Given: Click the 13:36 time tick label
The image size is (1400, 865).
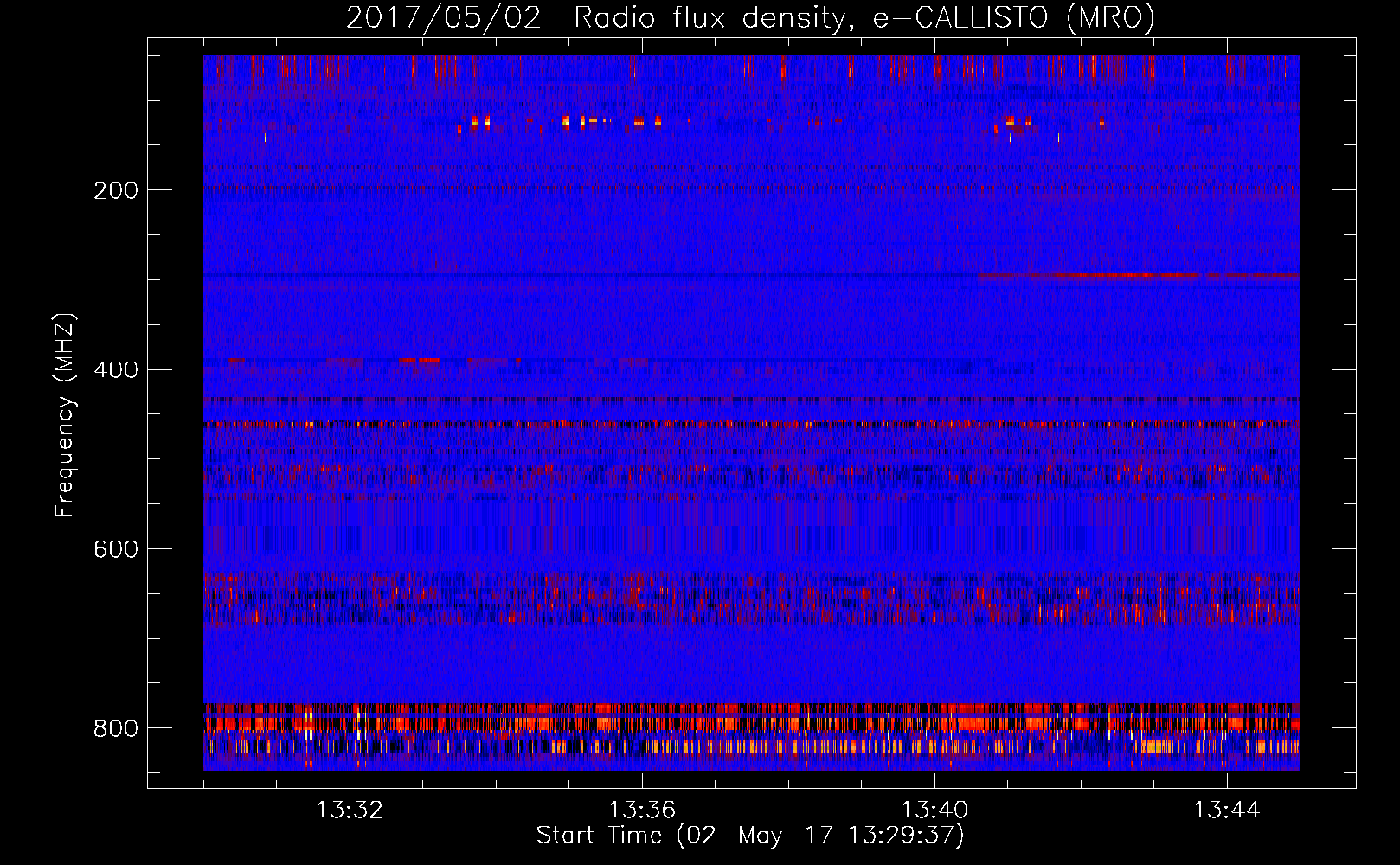Looking at the screenshot, I should (x=642, y=811).
